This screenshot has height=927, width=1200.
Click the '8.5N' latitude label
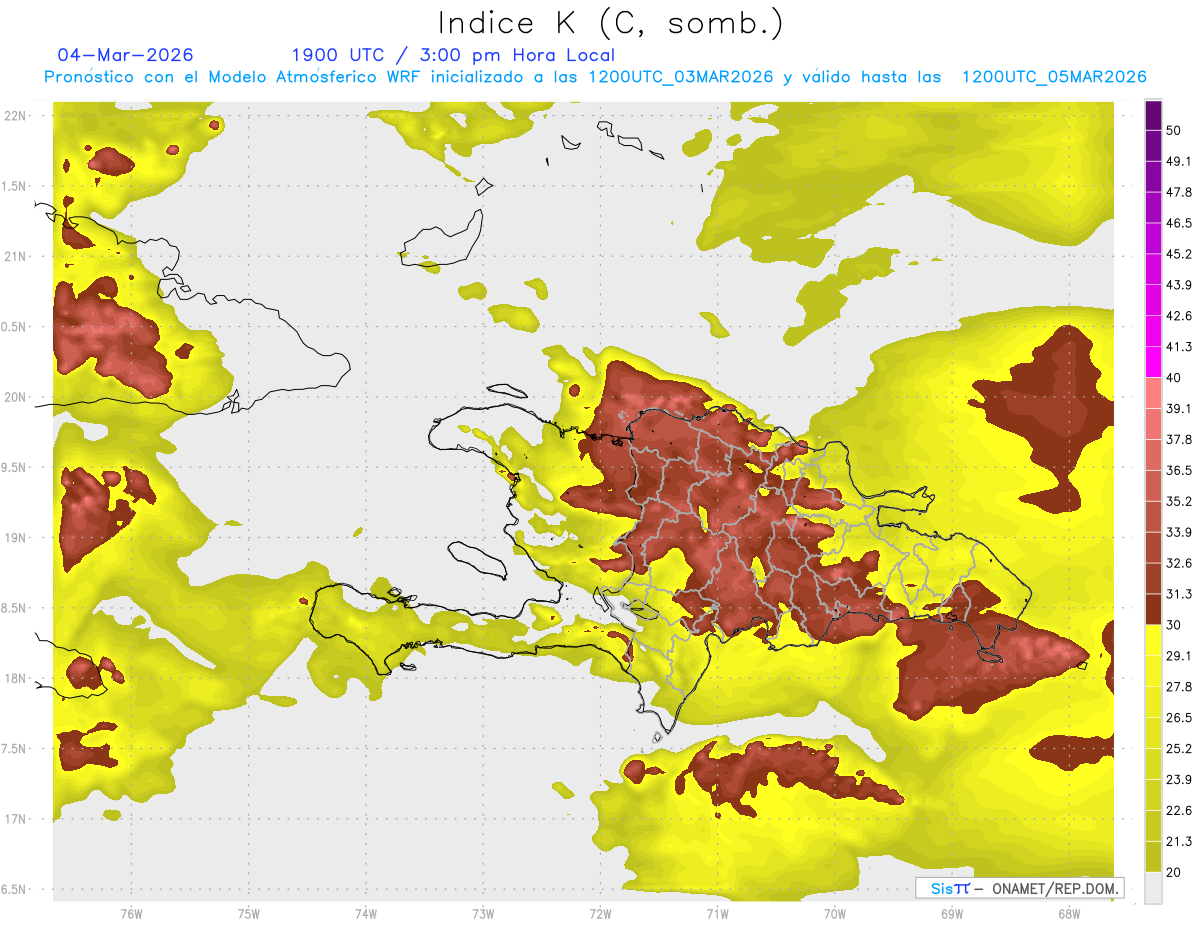(15, 608)
